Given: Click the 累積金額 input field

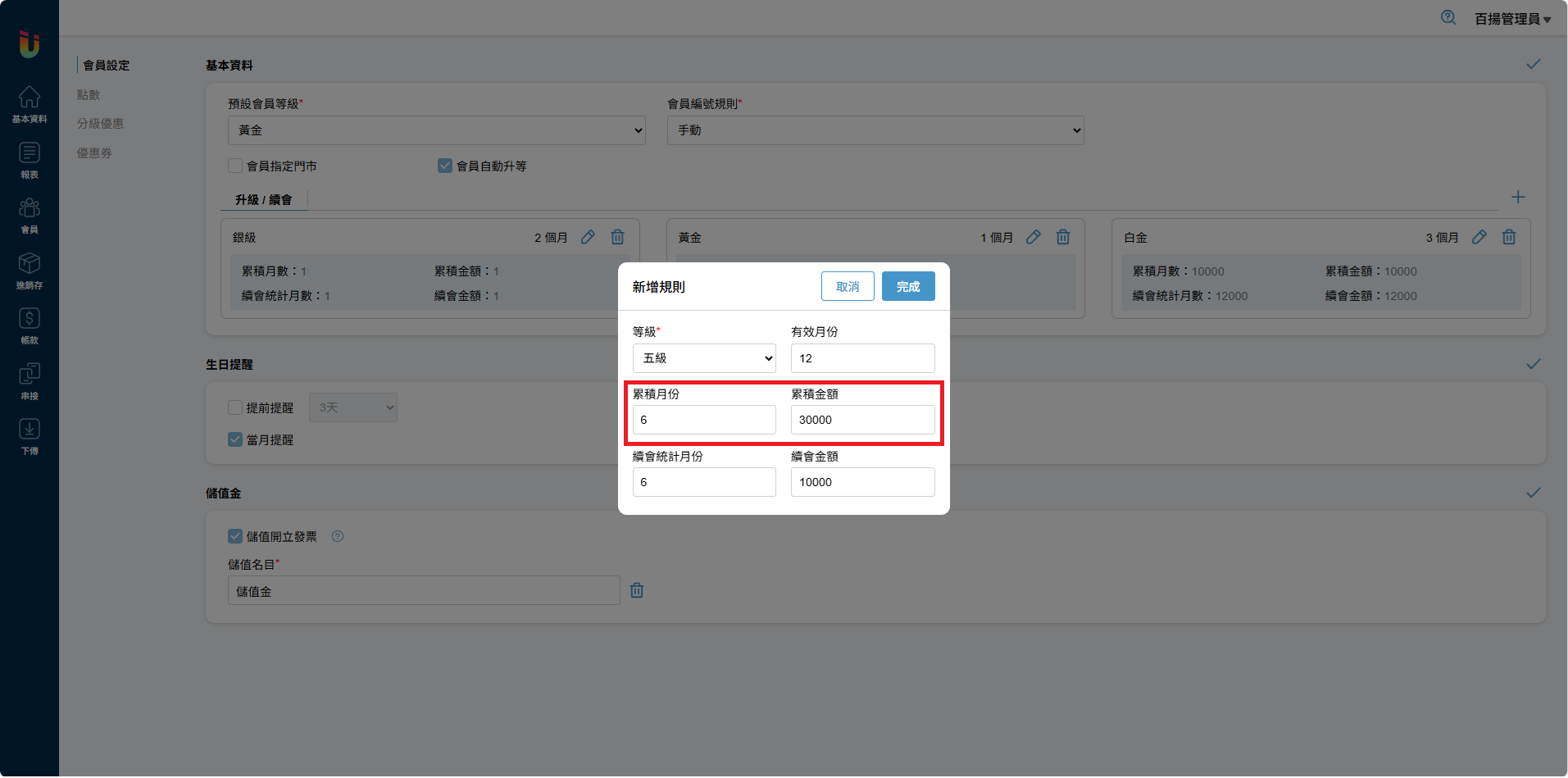Looking at the screenshot, I should tap(861, 420).
